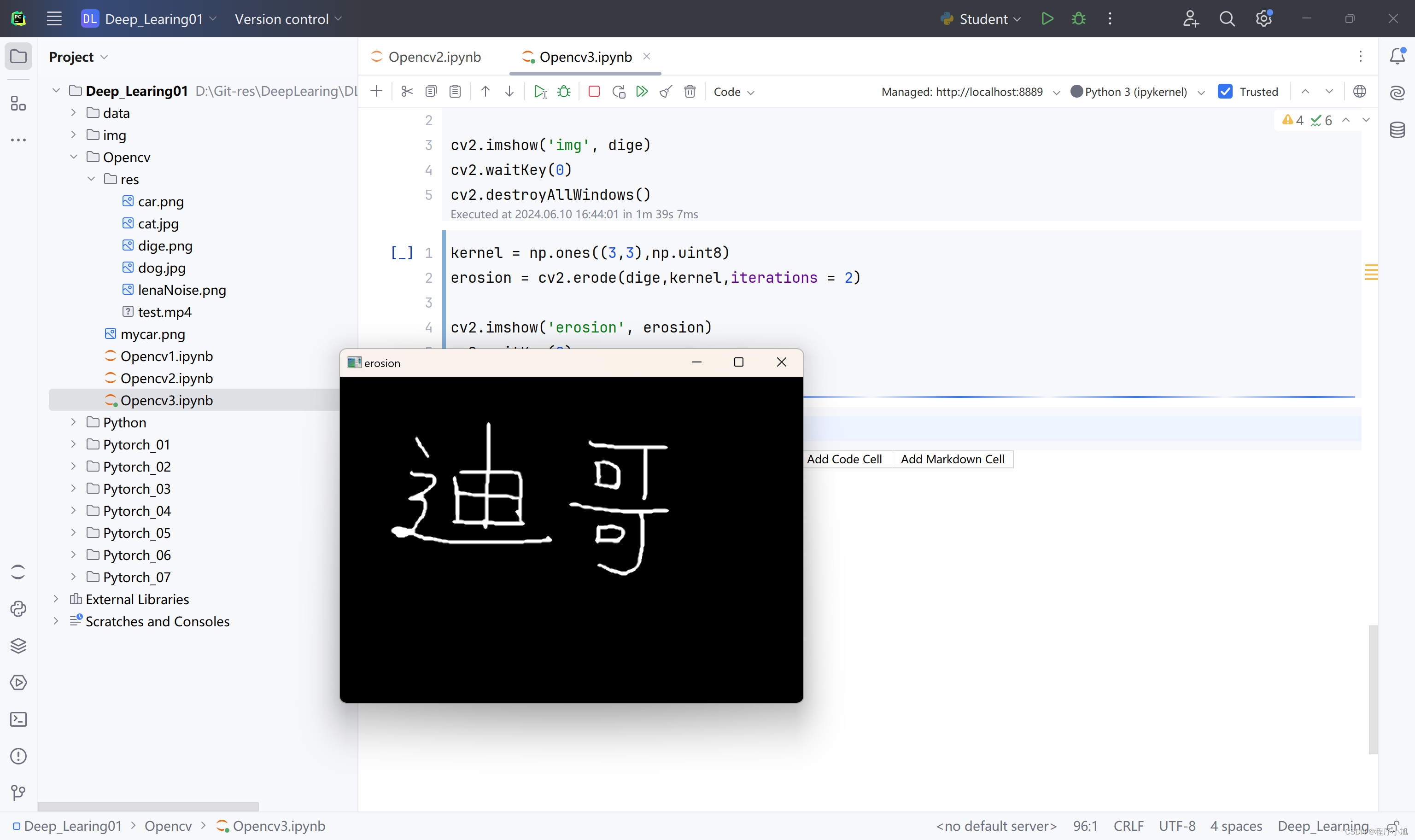Screen dimensions: 1415x840
Task: Move cell down with arrow icon
Action: pyautogui.click(x=509, y=92)
